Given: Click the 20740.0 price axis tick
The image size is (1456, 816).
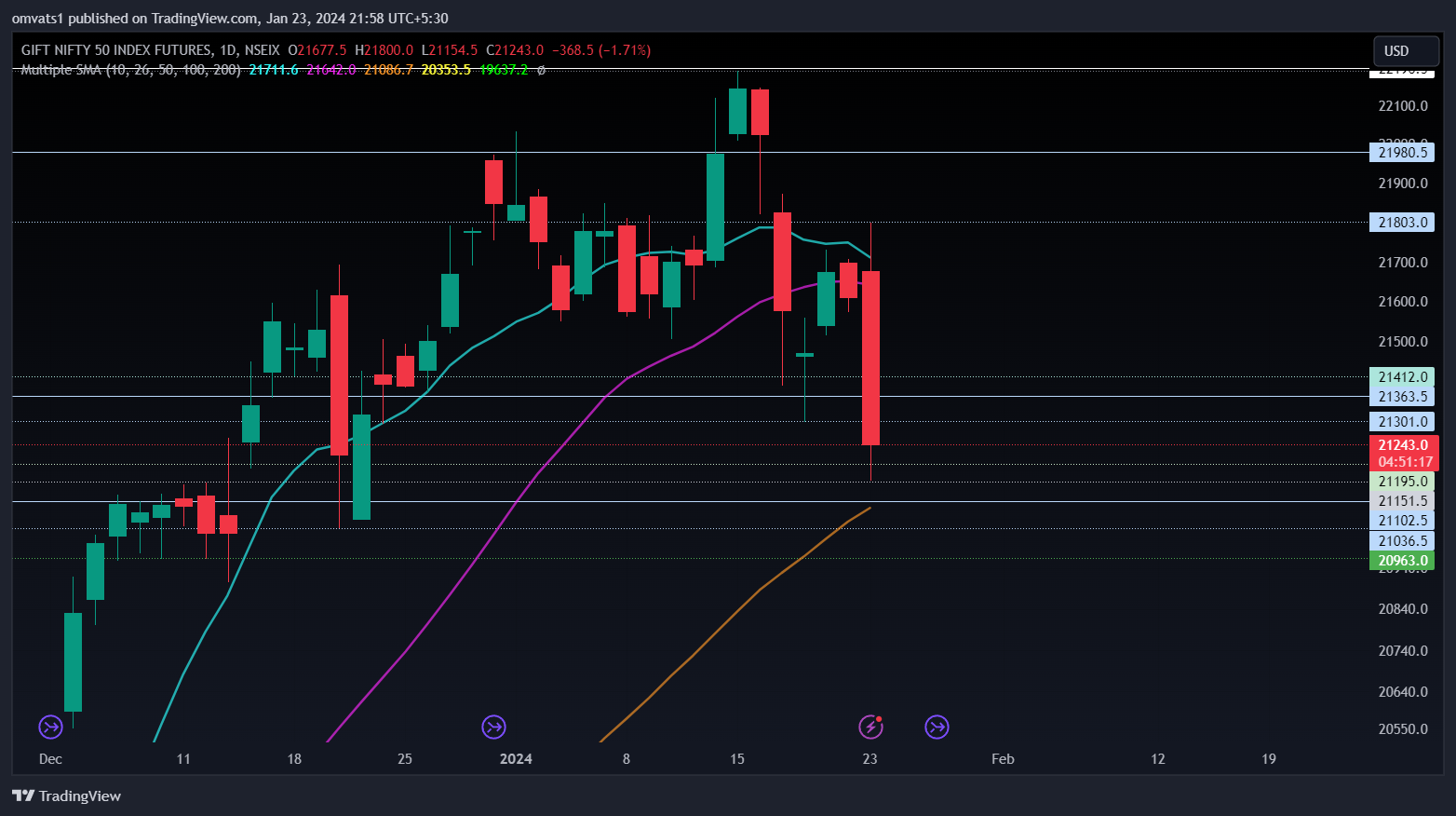Looking at the screenshot, I should point(1402,651).
